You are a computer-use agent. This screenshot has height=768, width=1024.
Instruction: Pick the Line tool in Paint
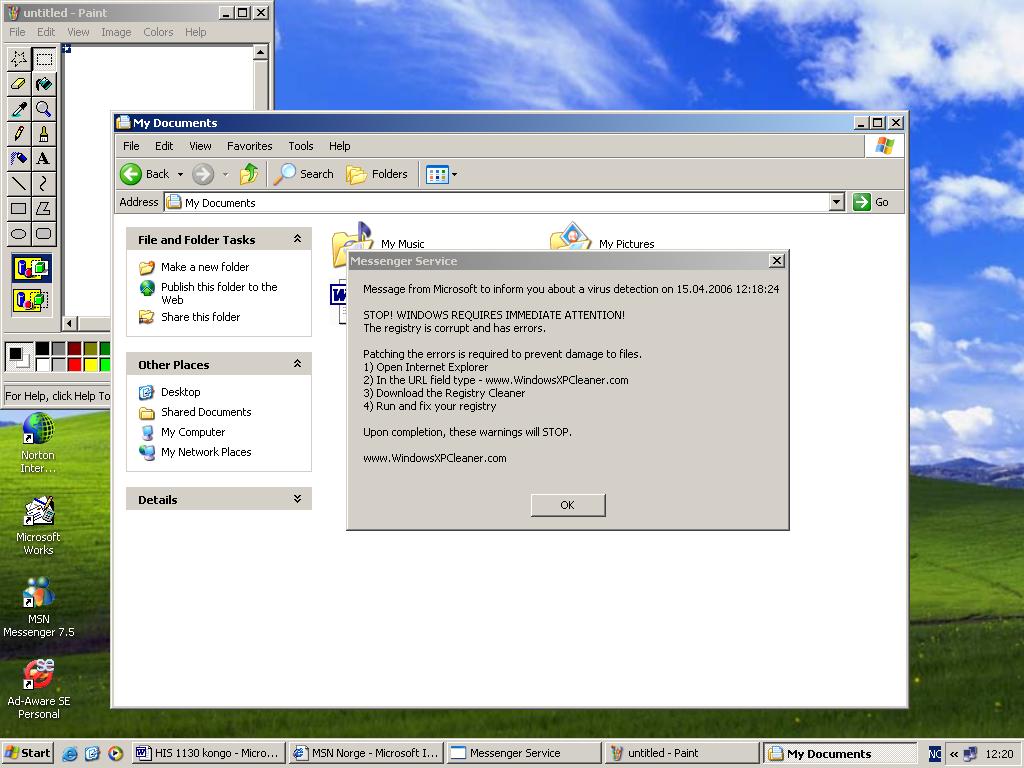[18, 184]
